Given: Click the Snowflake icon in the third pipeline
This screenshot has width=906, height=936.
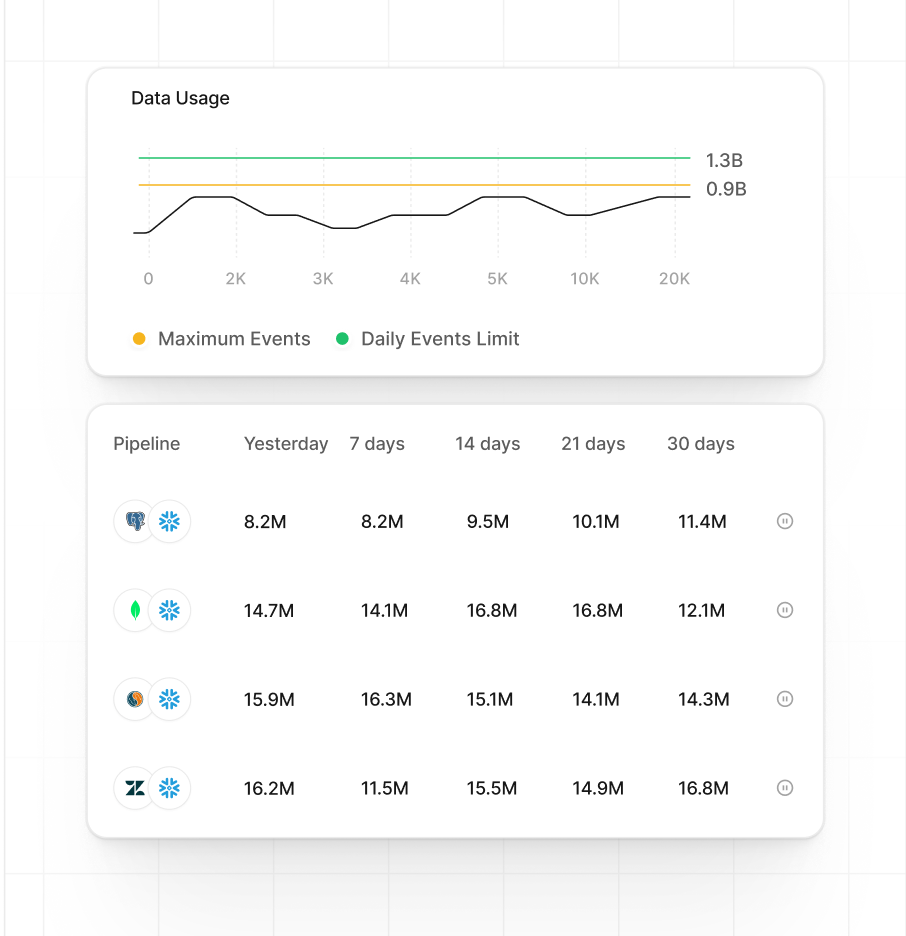Looking at the screenshot, I should coord(169,699).
